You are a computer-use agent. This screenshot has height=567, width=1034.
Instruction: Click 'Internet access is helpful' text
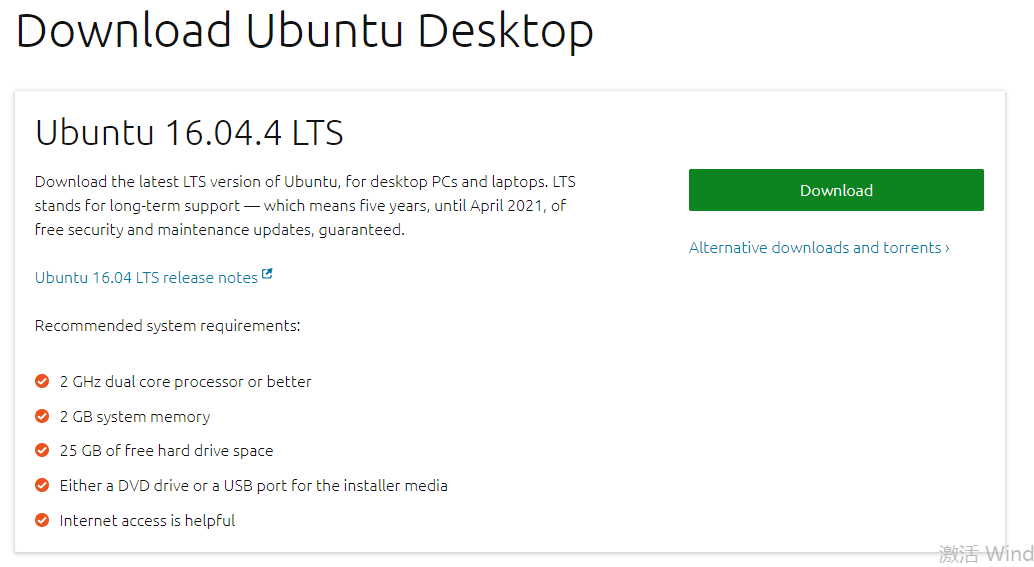pyautogui.click(x=147, y=521)
